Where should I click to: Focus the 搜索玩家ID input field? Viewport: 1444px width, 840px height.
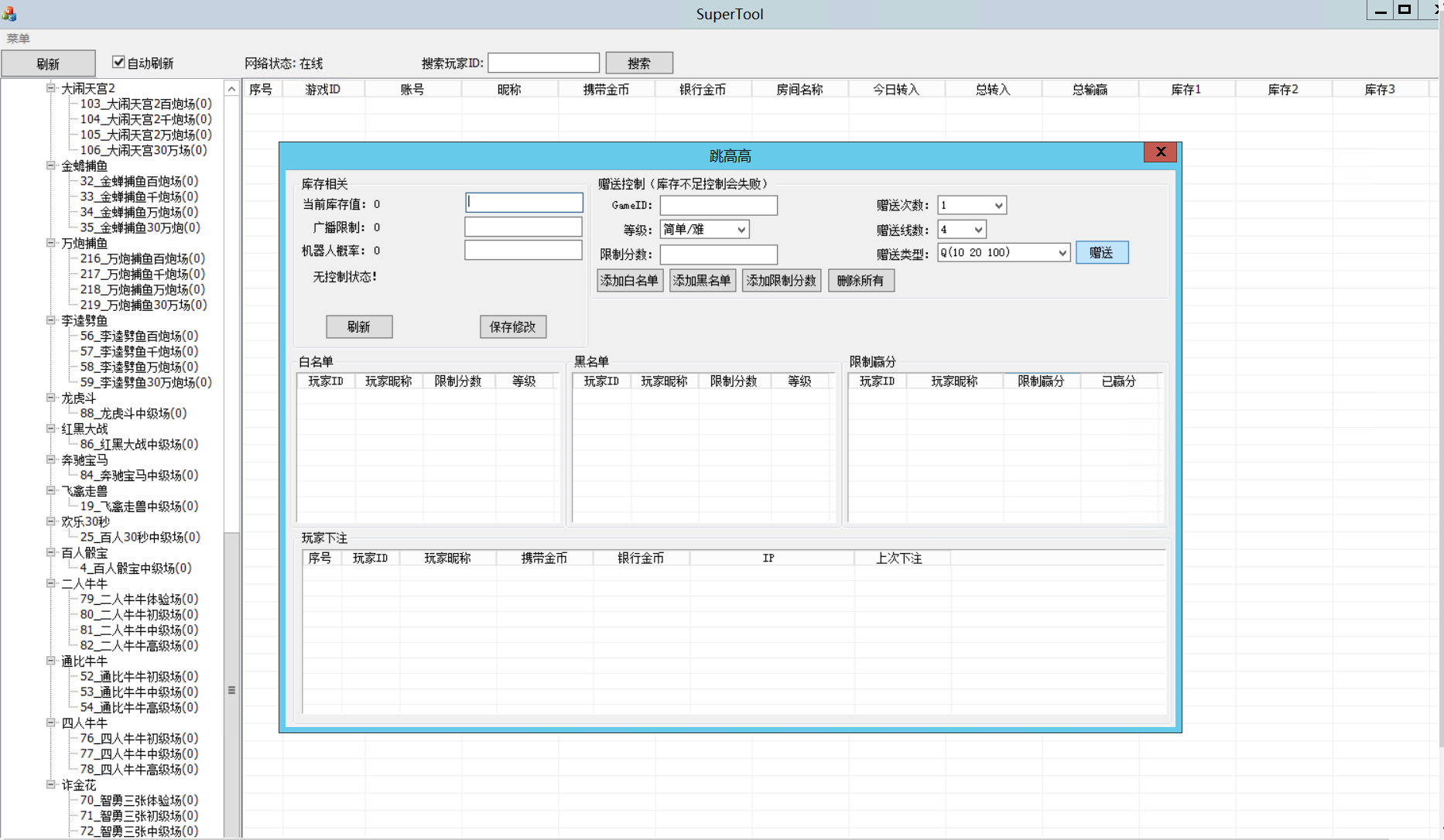pyautogui.click(x=543, y=63)
